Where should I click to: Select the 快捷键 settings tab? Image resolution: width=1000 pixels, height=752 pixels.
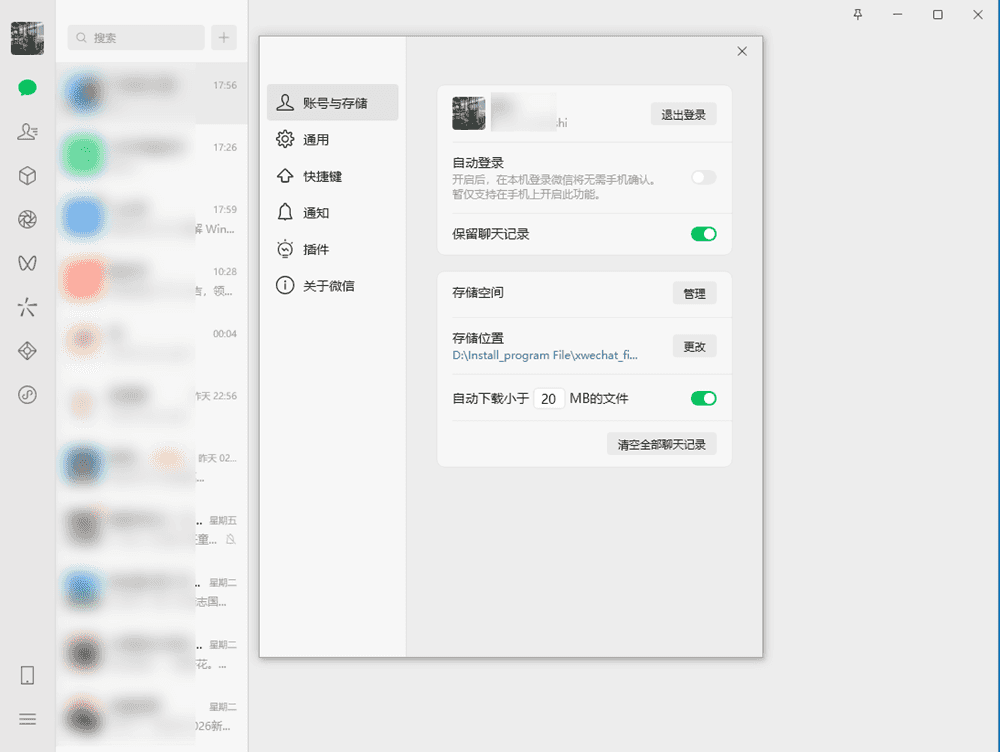[322, 176]
